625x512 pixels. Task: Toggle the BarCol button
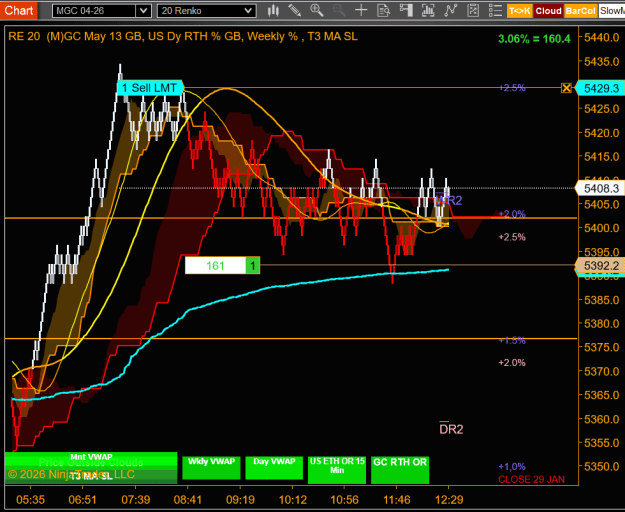click(580, 11)
